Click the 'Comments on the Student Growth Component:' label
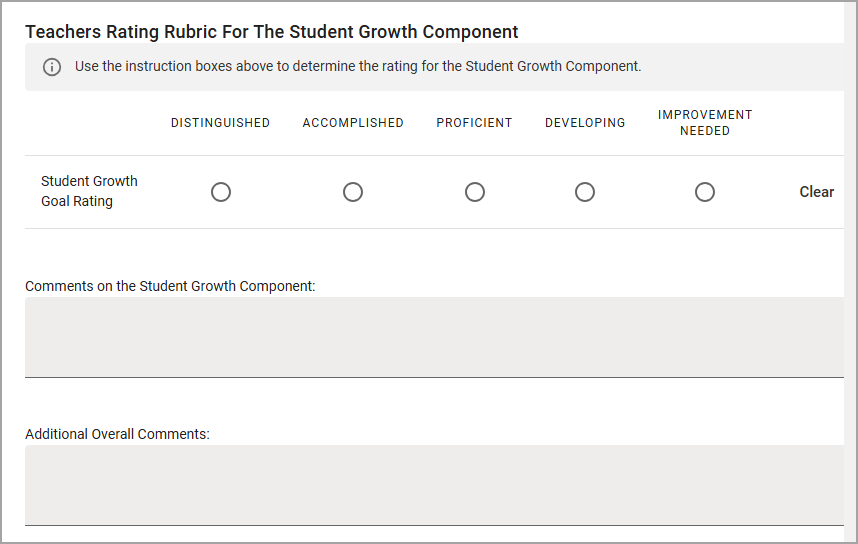 (x=170, y=286)
